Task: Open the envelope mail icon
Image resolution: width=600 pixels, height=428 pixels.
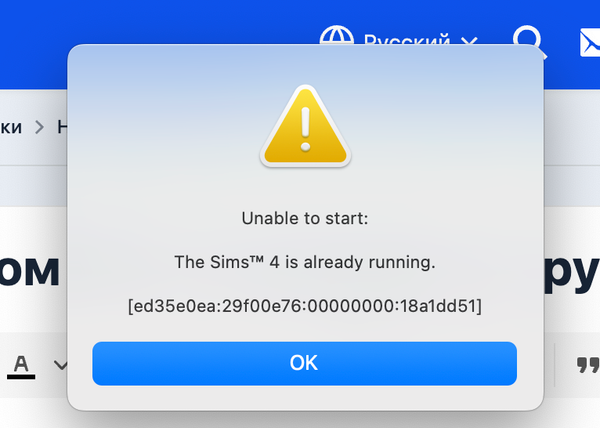Action: pos(588,42)
